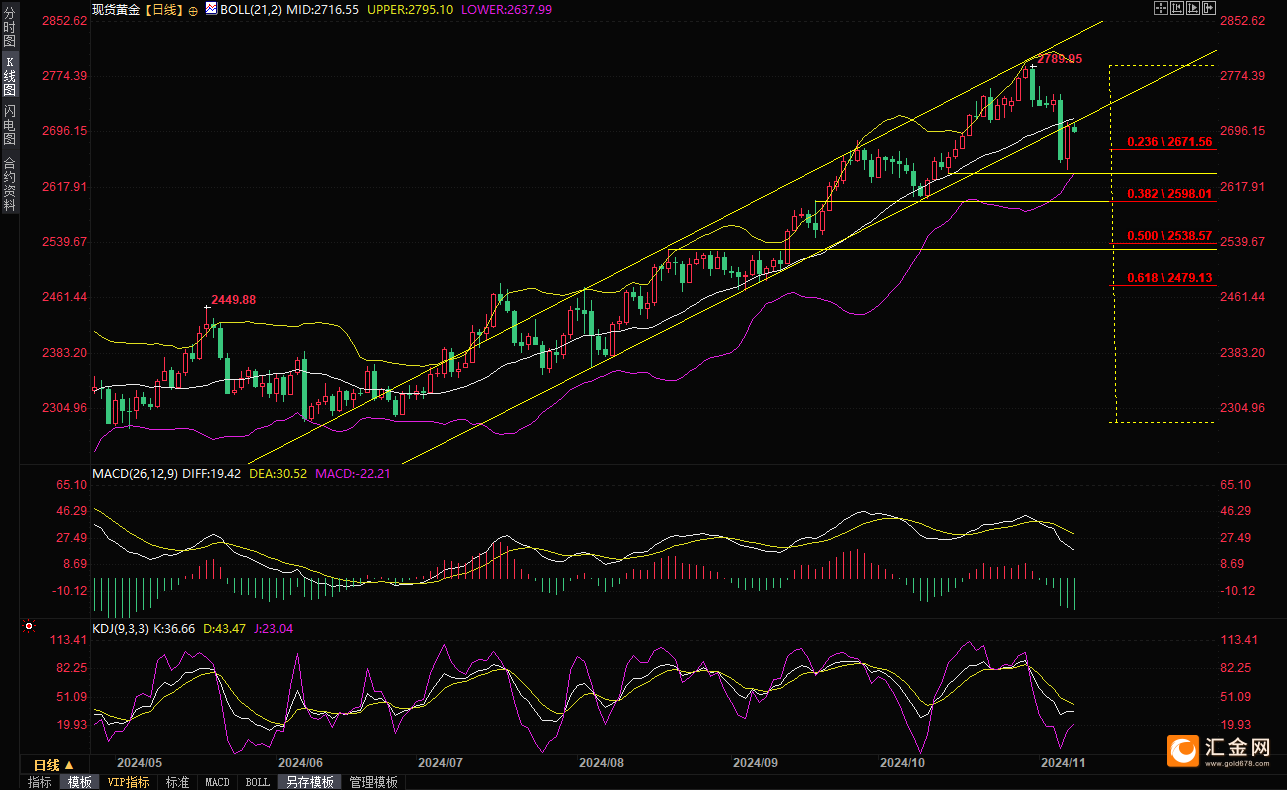The width and height of the screenshot is (1287, 790).
Task: Click the jump-to-latest arrow icon at top right
Action: (1209, 8)
